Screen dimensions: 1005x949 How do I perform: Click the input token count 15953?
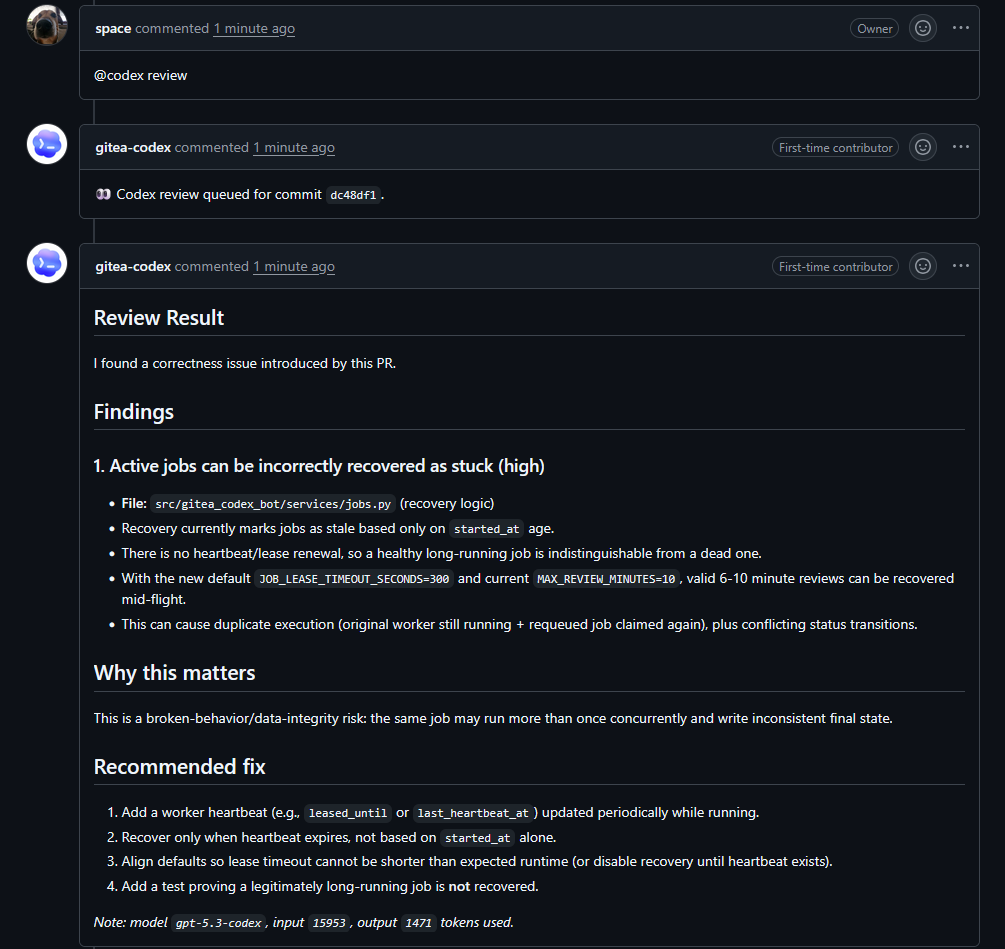click(x=329, y=923)
